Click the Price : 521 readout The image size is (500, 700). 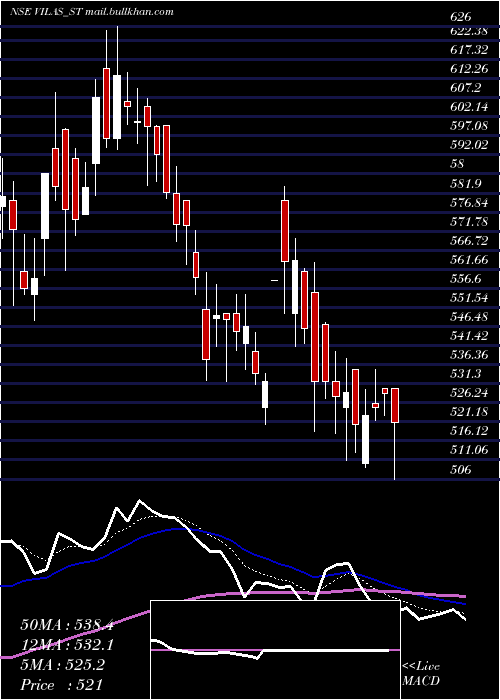62,685
